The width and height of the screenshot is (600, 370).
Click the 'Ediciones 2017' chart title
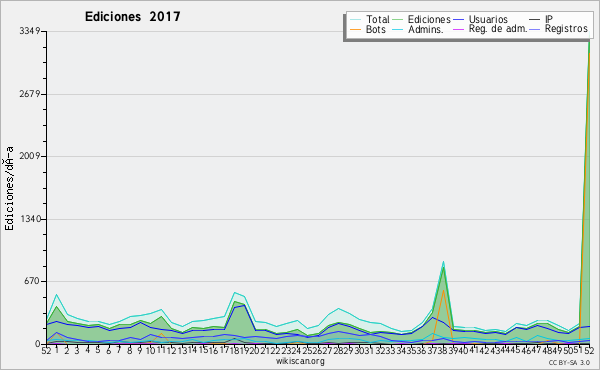[132, 17]
